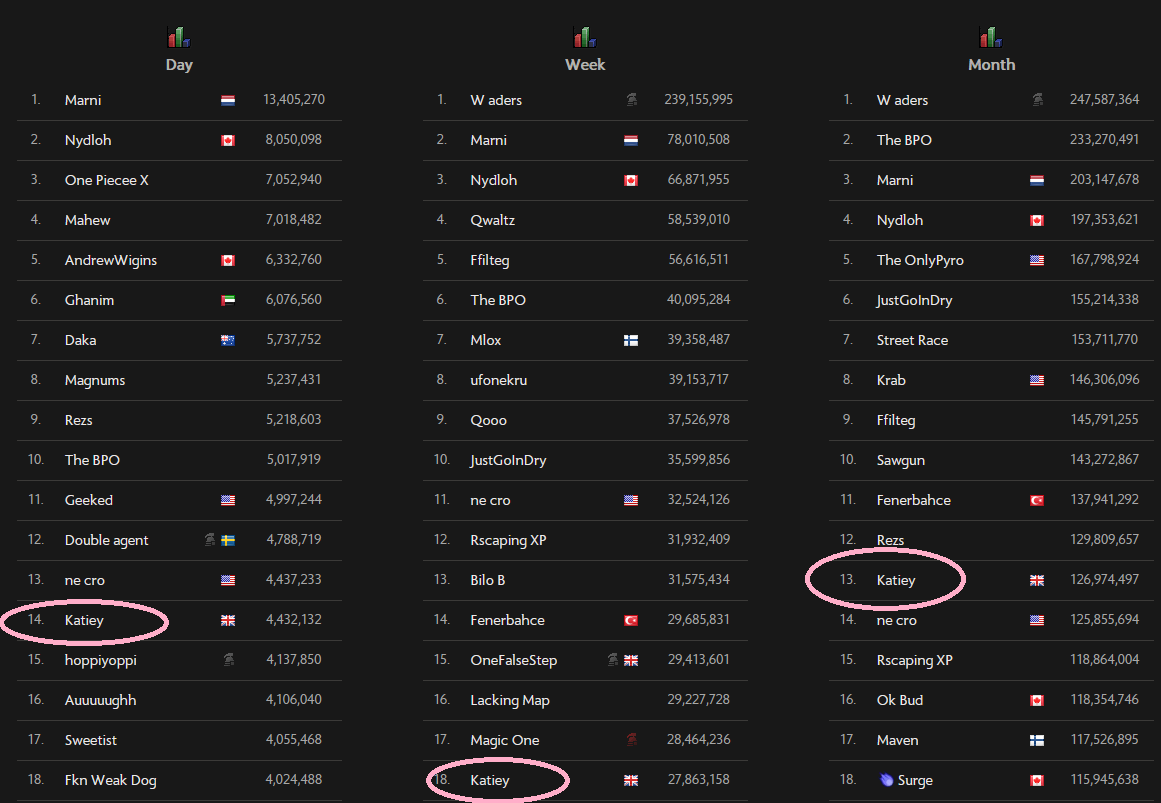Screen dimensions: 1161x803
Task: Click the bar chart icon above Month
Action: pos(991,37)
